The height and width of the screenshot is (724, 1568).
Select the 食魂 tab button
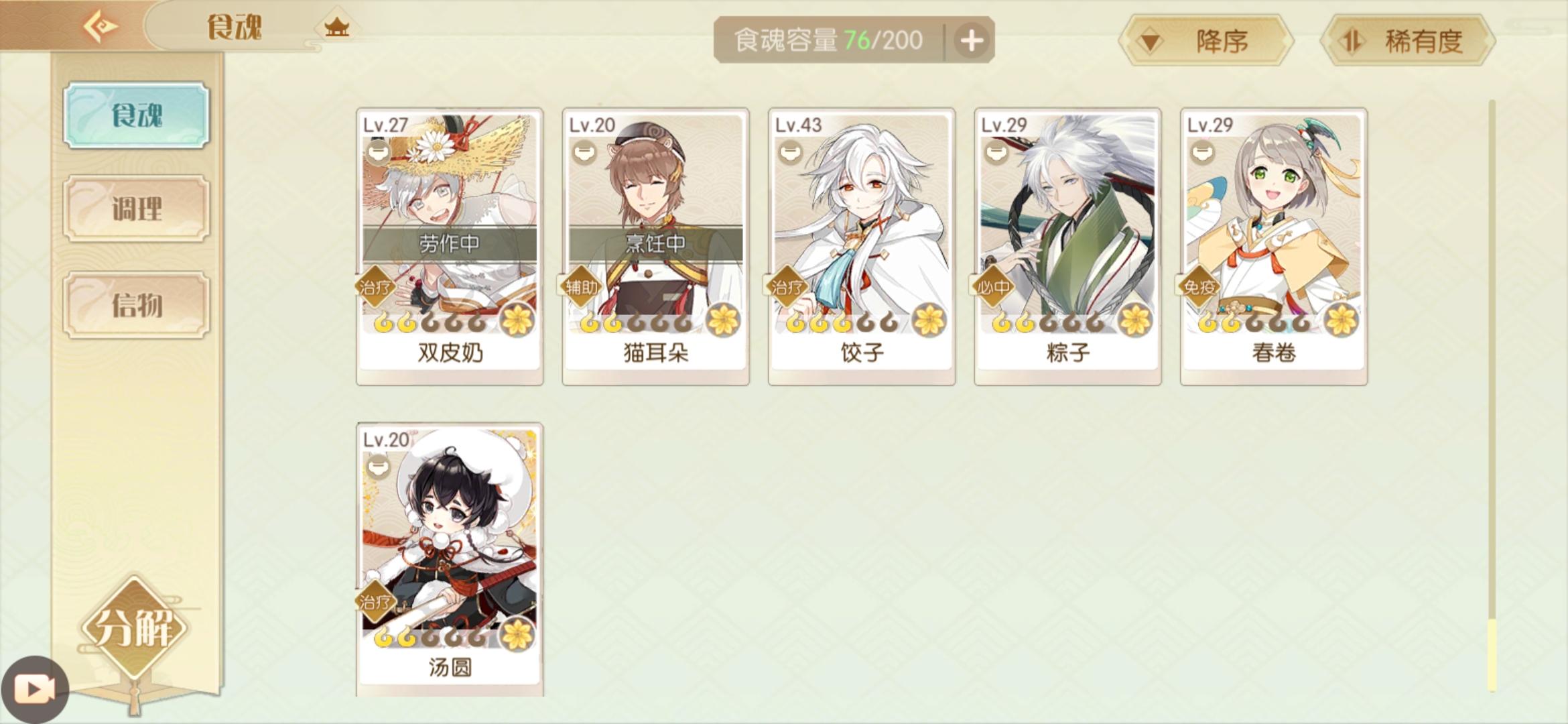tap(137, 115)
